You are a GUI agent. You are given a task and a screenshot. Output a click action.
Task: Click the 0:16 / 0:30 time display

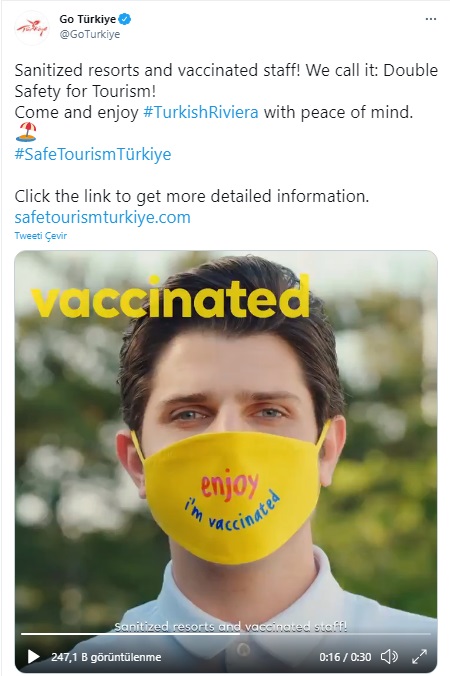pos(345,657)
